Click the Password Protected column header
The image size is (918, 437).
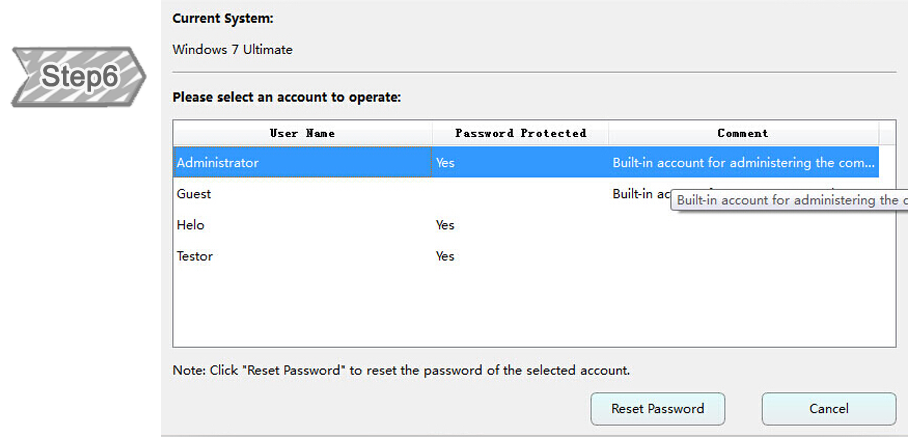click(x=520, y=133)
